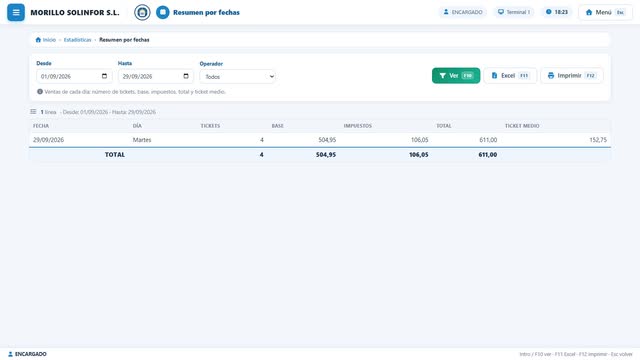Screen dimensions: 640x360
Task: Export with the Excel F11 button
Action: 510,76
